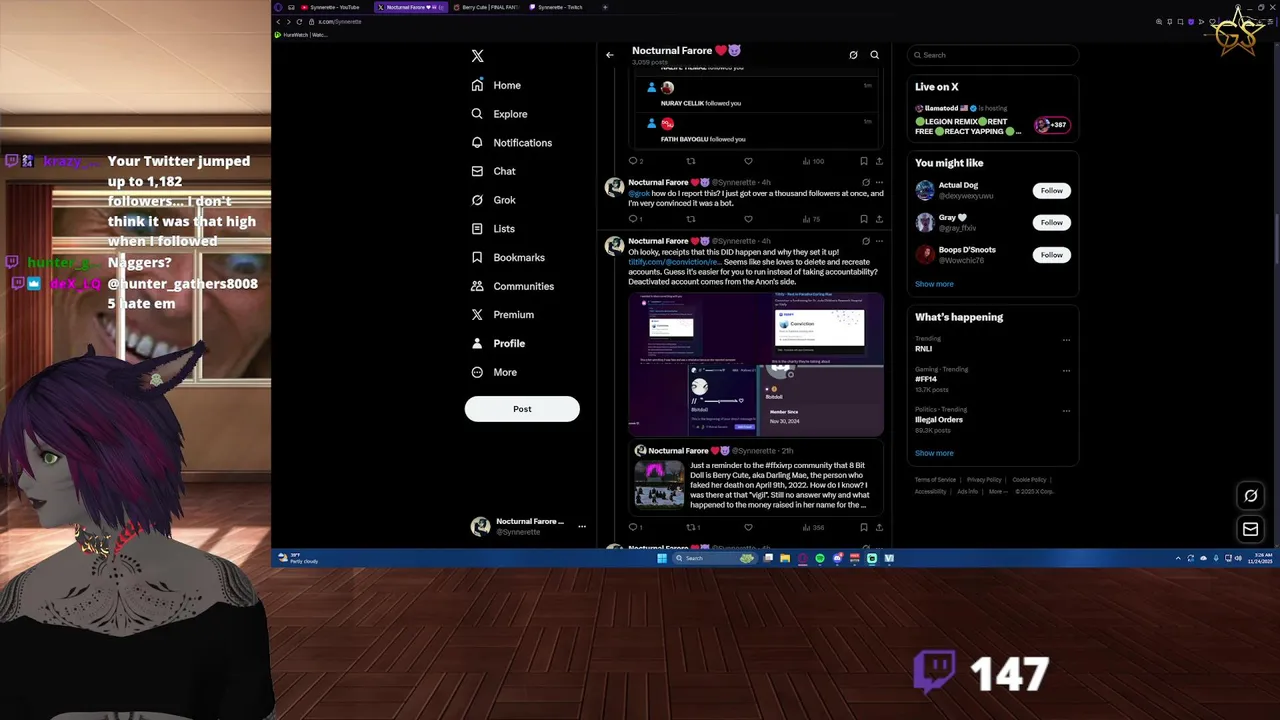1280x720 pixels.
Task: Click the Grok icon in profile header
Action: tap(853, 55)
